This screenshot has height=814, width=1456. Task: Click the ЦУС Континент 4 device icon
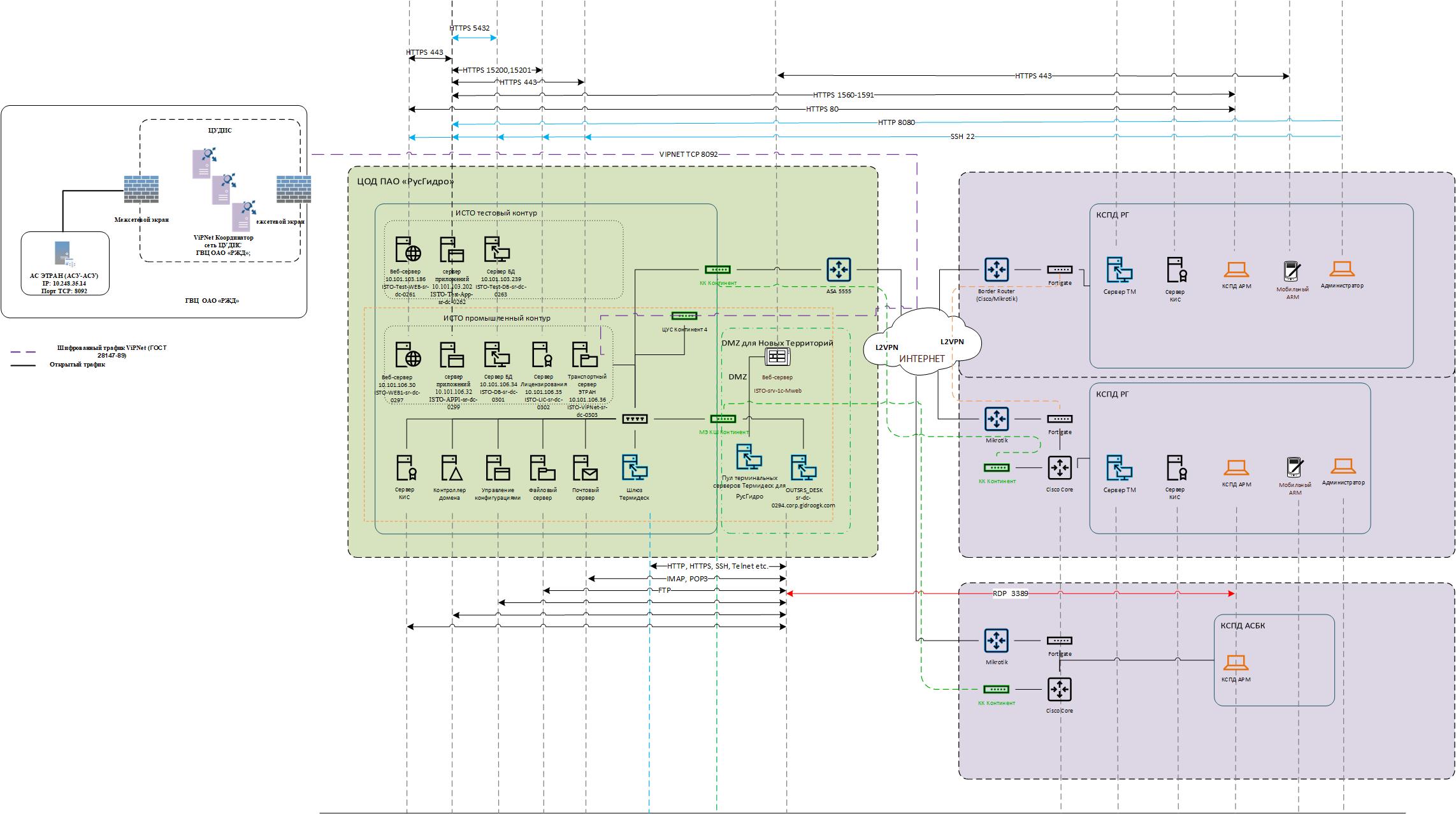[684, 316]
